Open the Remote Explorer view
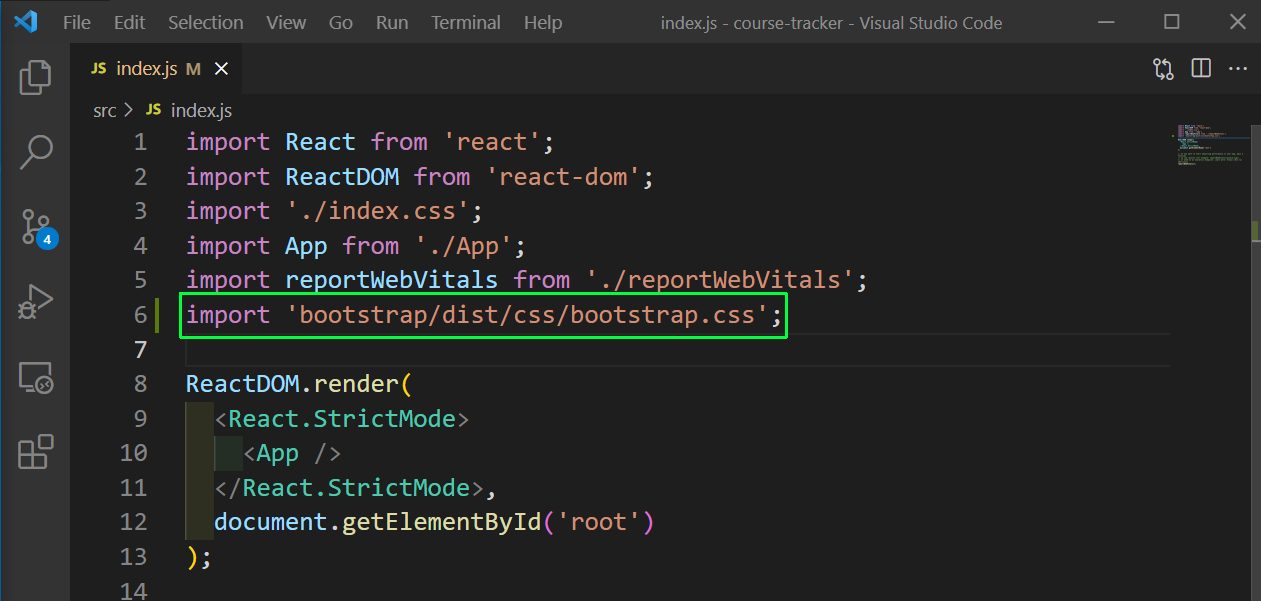The image size is (1261, 601). coord(35,377)
